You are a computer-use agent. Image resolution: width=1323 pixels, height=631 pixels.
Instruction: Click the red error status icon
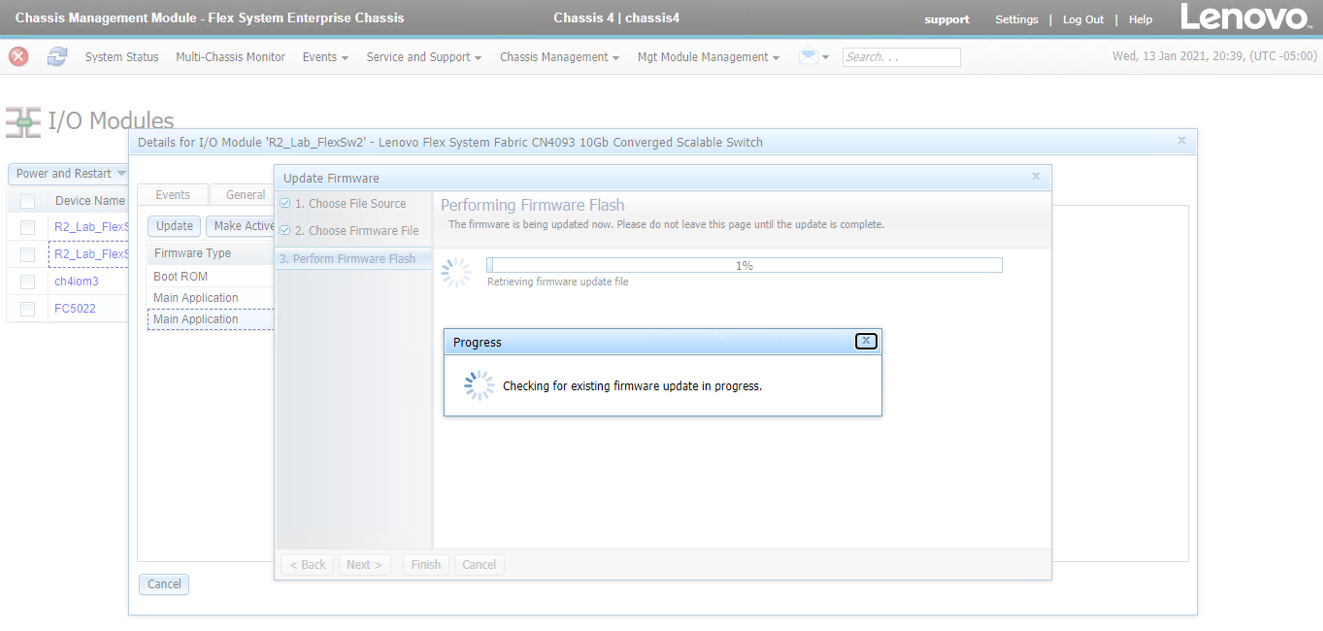(x=18, y=57)
